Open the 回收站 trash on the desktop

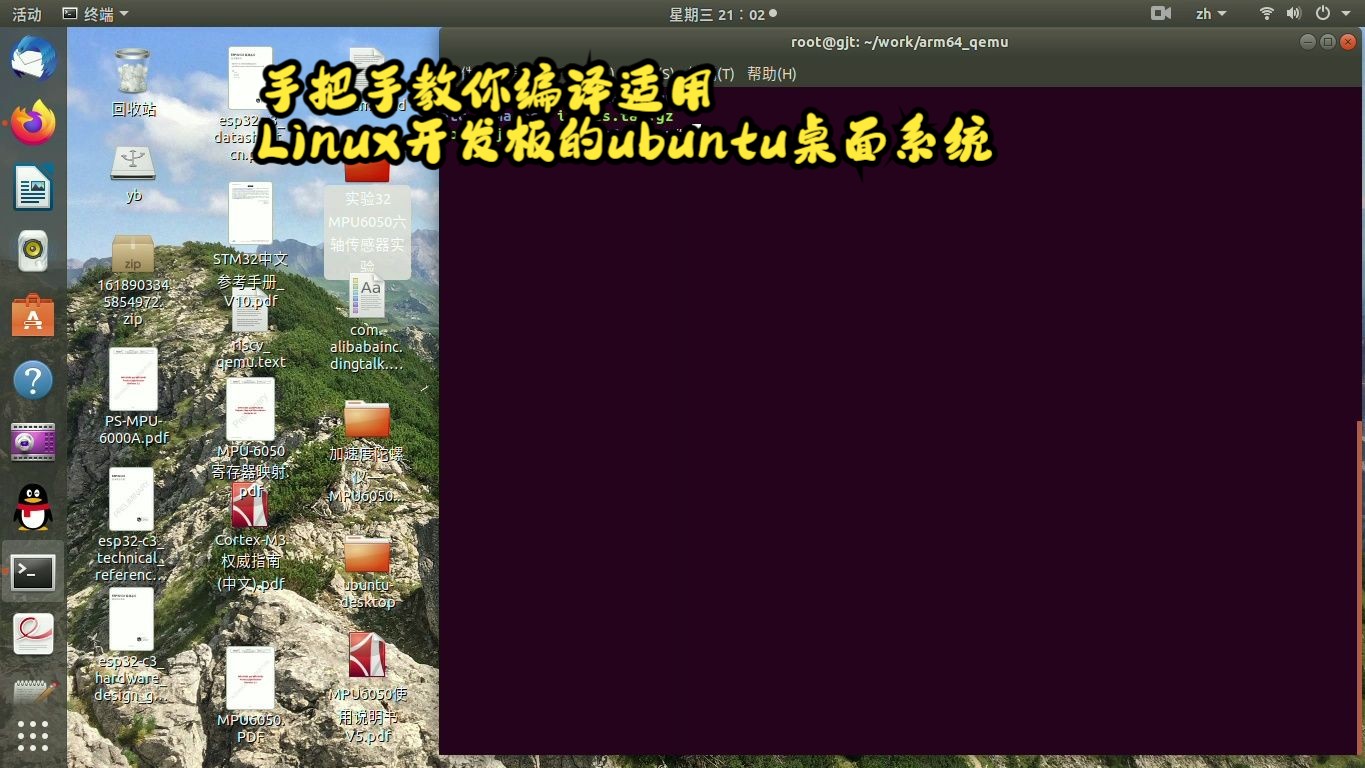[x=131, y=70]
